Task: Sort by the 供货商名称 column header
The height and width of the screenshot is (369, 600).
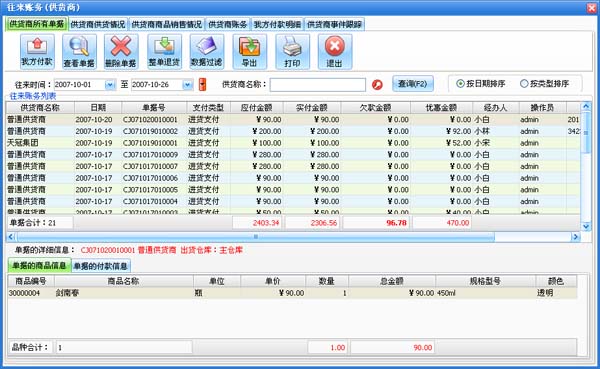Action: 40,108
